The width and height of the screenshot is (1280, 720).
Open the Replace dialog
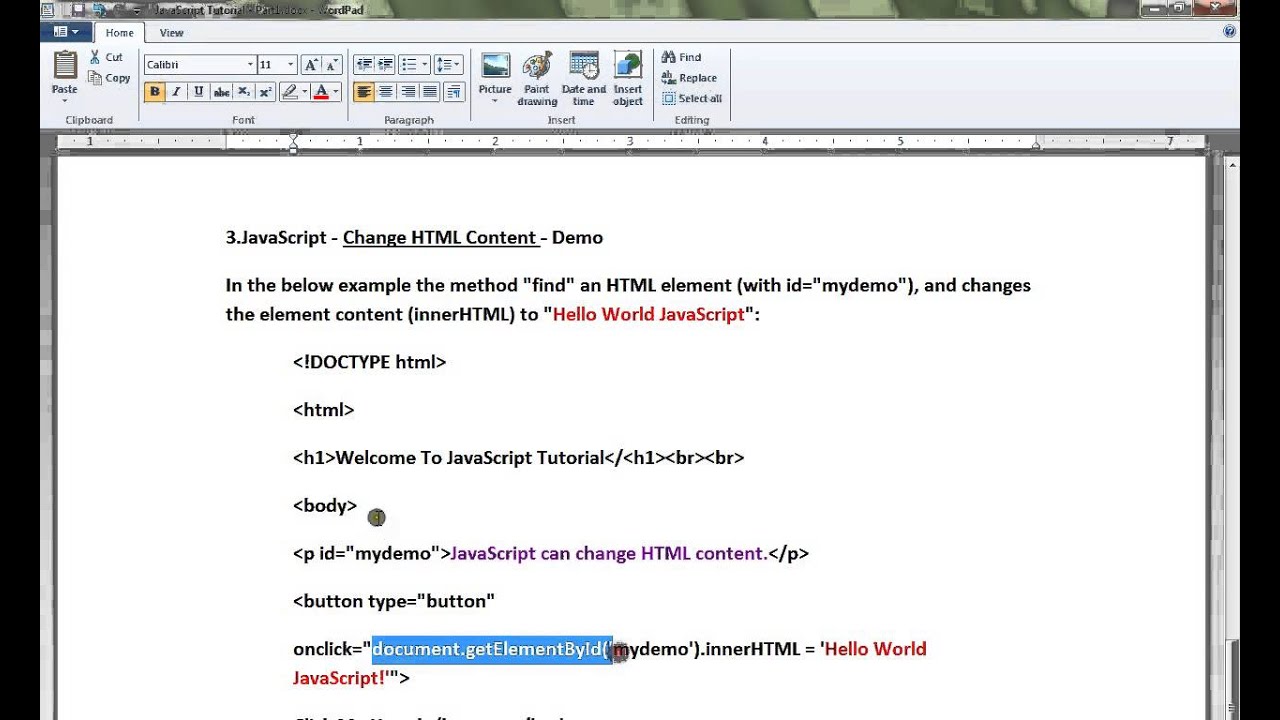689,78
